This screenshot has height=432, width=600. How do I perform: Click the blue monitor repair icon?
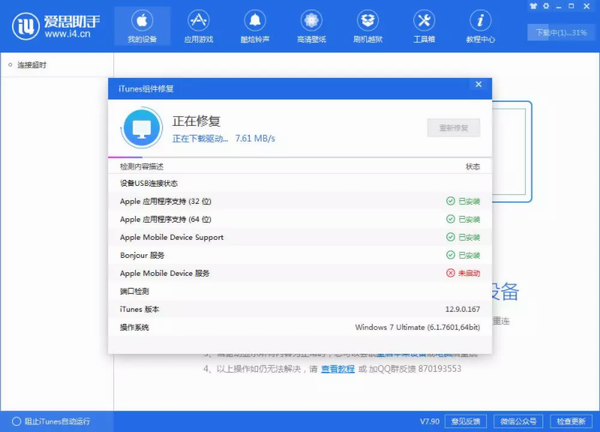142,128
